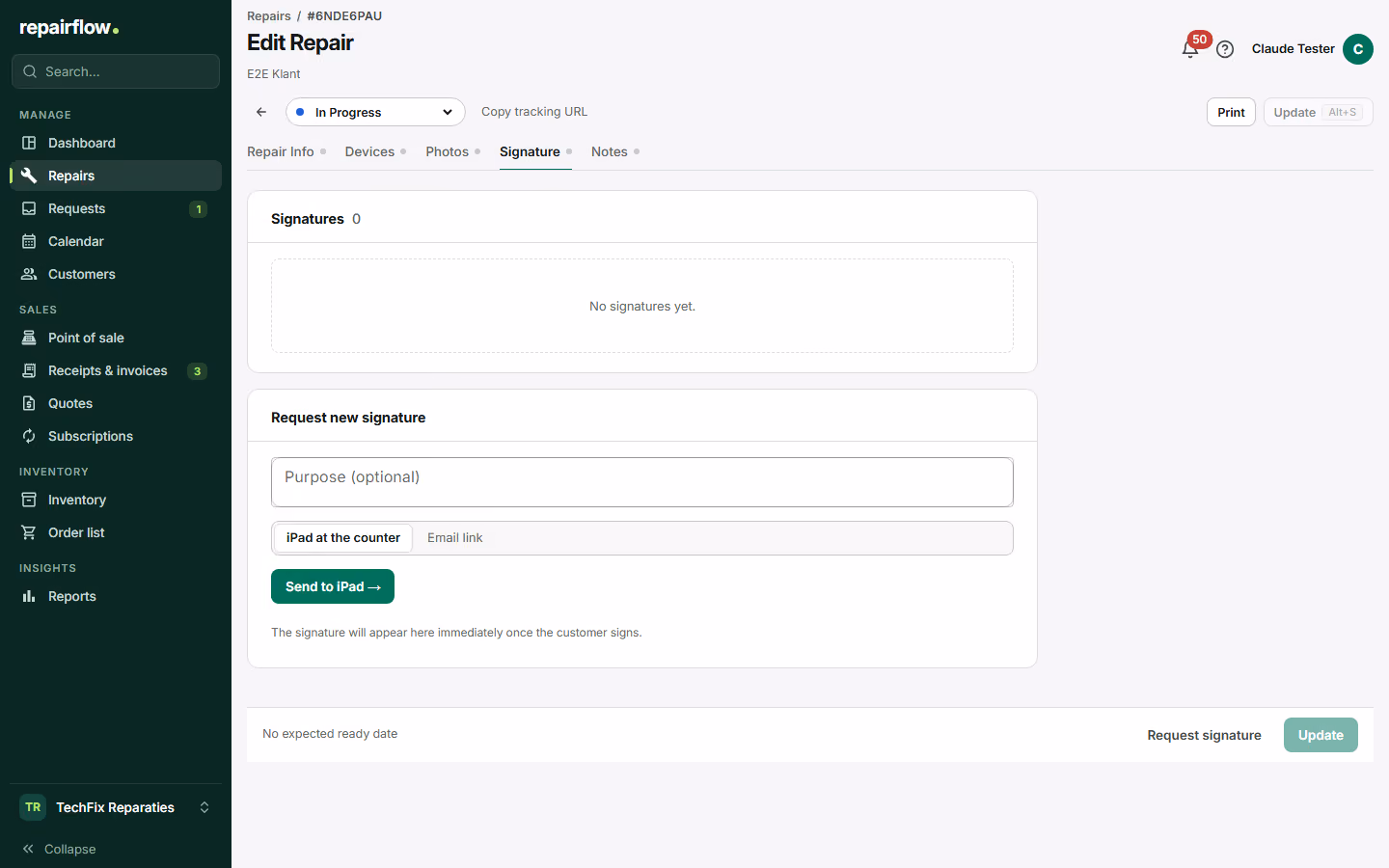Open Customers people icon
The image size is (1389, 868).
29,274
